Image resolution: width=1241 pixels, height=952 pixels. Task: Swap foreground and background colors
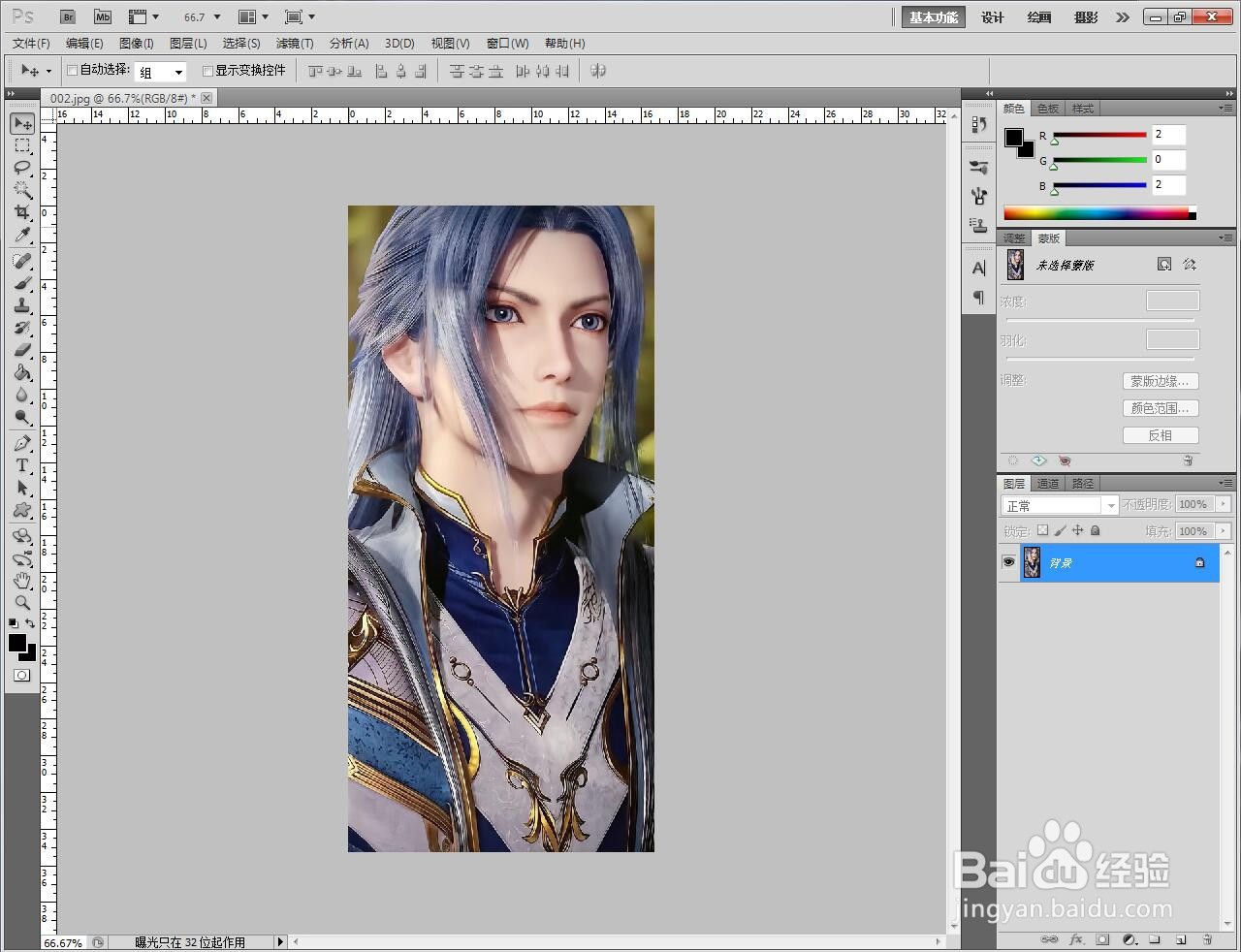tap(30, 623)
